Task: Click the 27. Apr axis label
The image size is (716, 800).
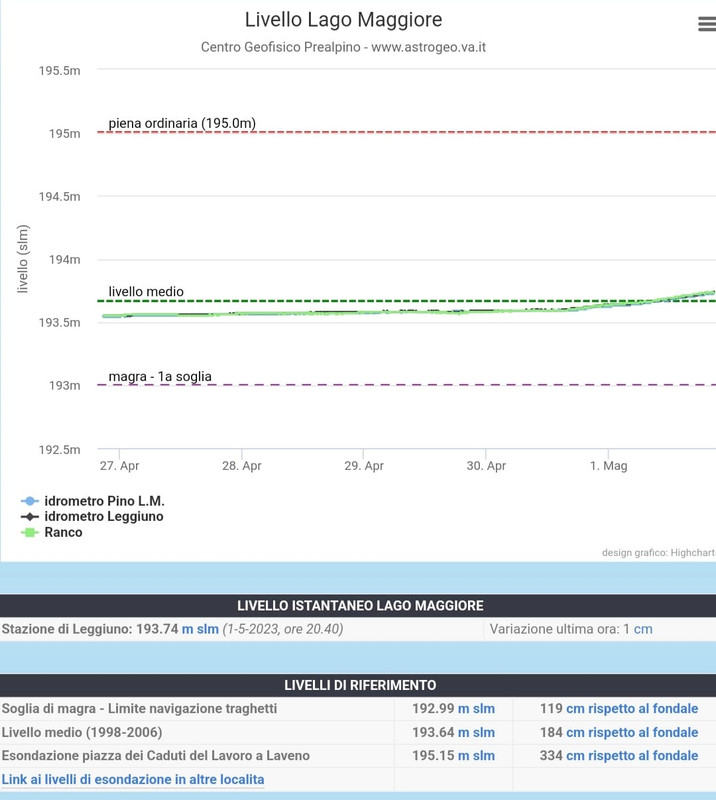Action: 119,466
